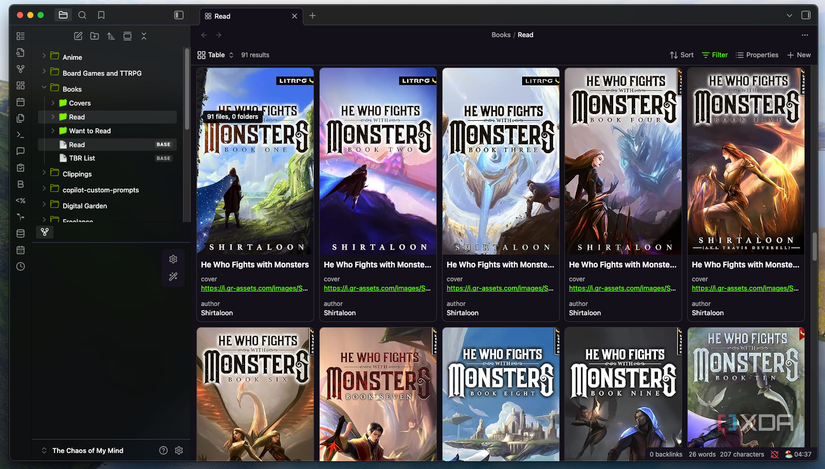825x469 pixels.
Task: Open the Table view dropdown
Action: pyautogui.click(x=216, y=55)
